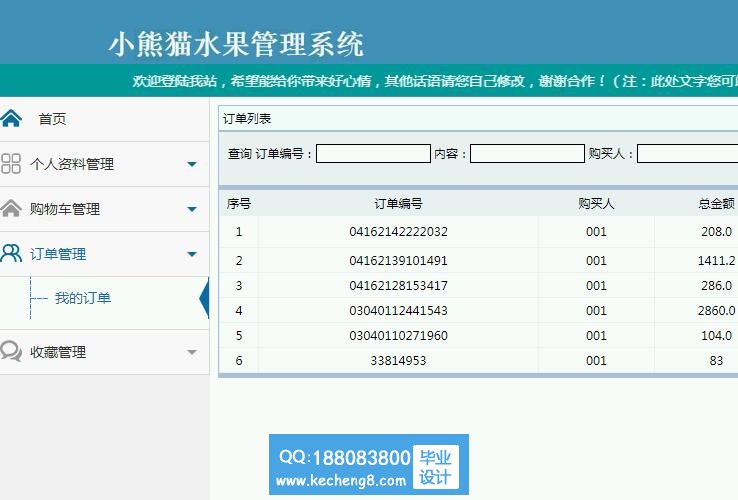Click the amount 2860.0
This screenshot has height=500, width=738.
(716, 310)
